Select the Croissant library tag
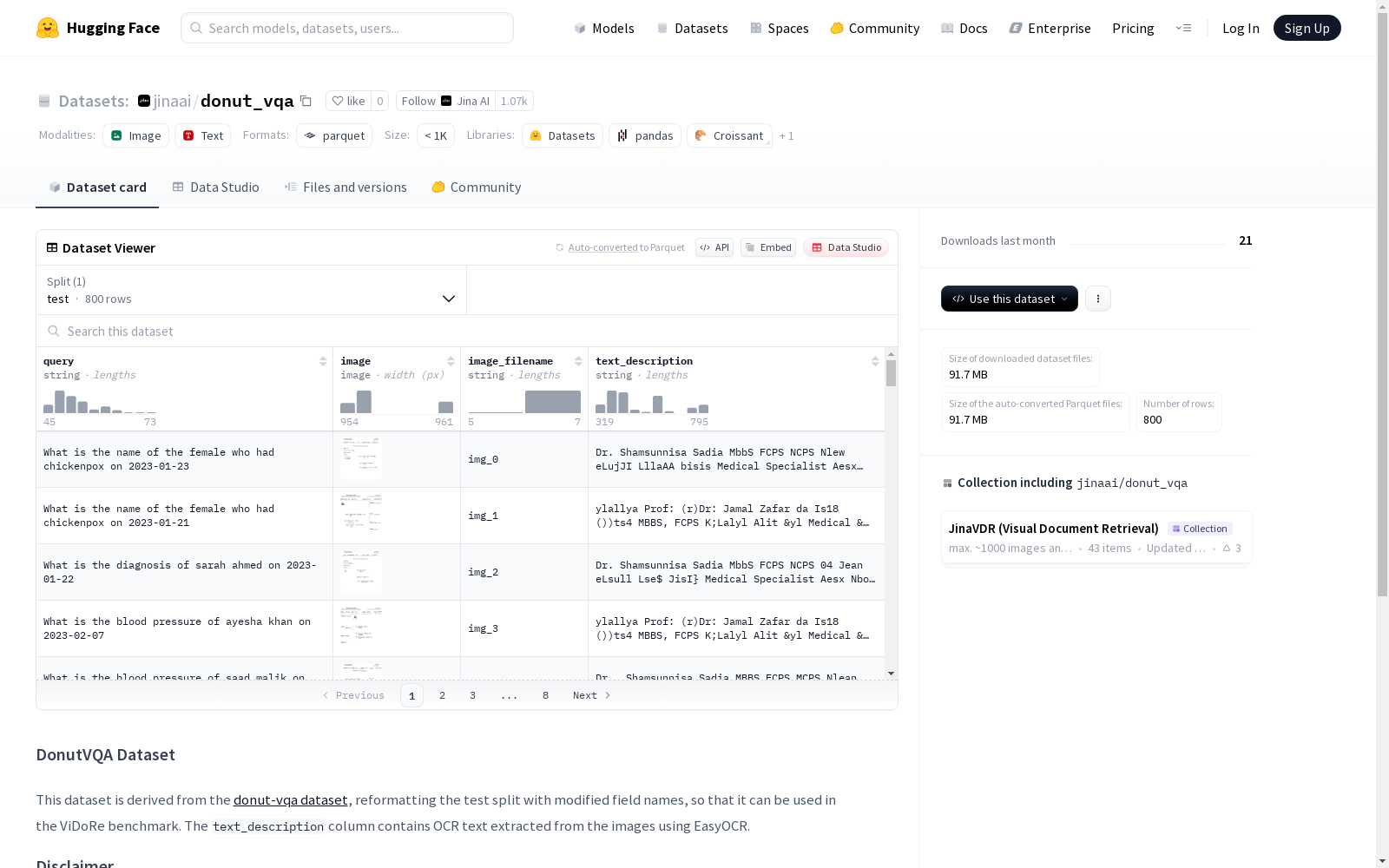This screenshot has height=868, width=1389. [729, 135]
